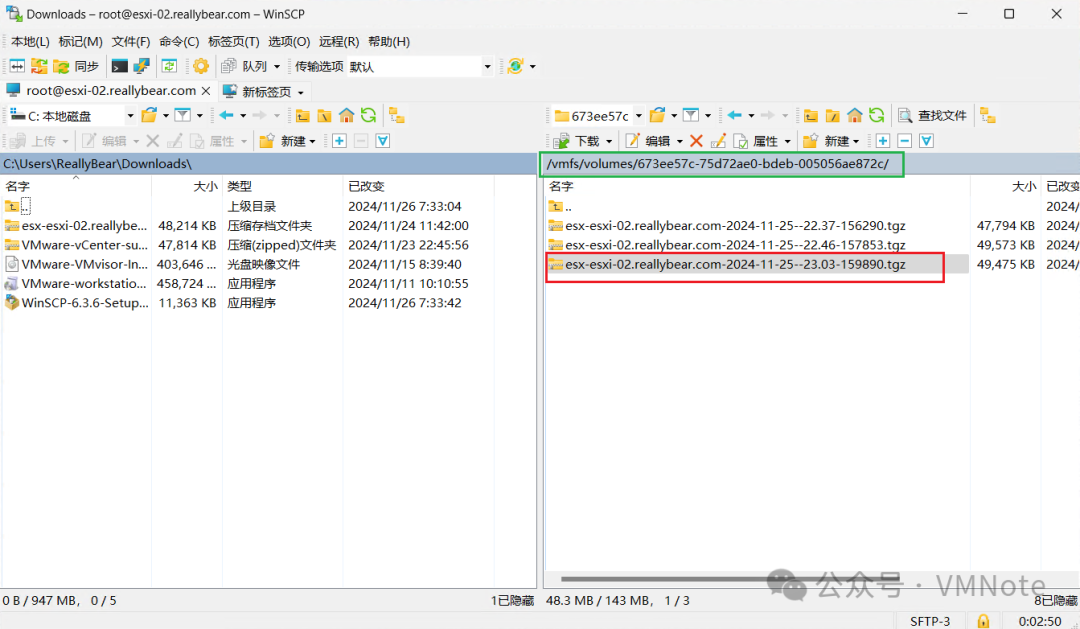Screen dimensions: 1080x629
Task: Click remote panel open directory icon
Action: pos(658,115)
